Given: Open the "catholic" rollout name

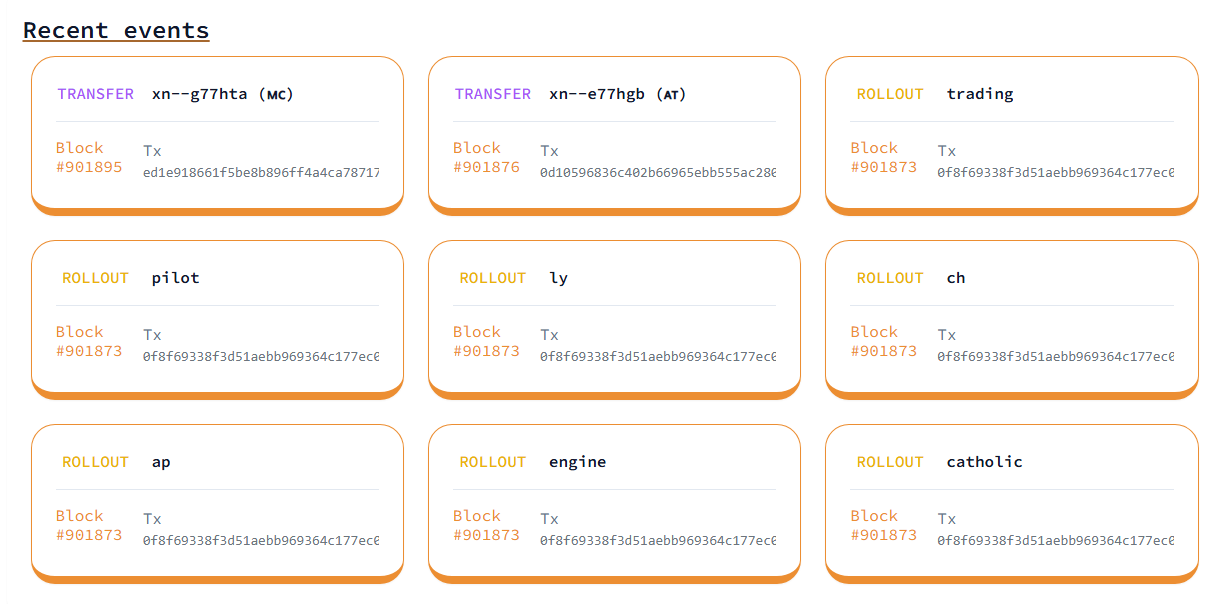Looking at the screenshot, I should click(984, 462).
